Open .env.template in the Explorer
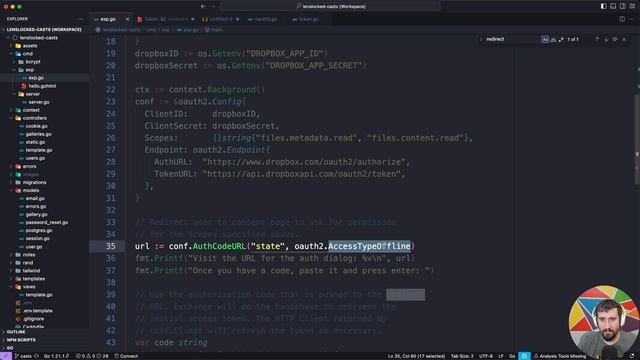640x360 pixels. 37,311
